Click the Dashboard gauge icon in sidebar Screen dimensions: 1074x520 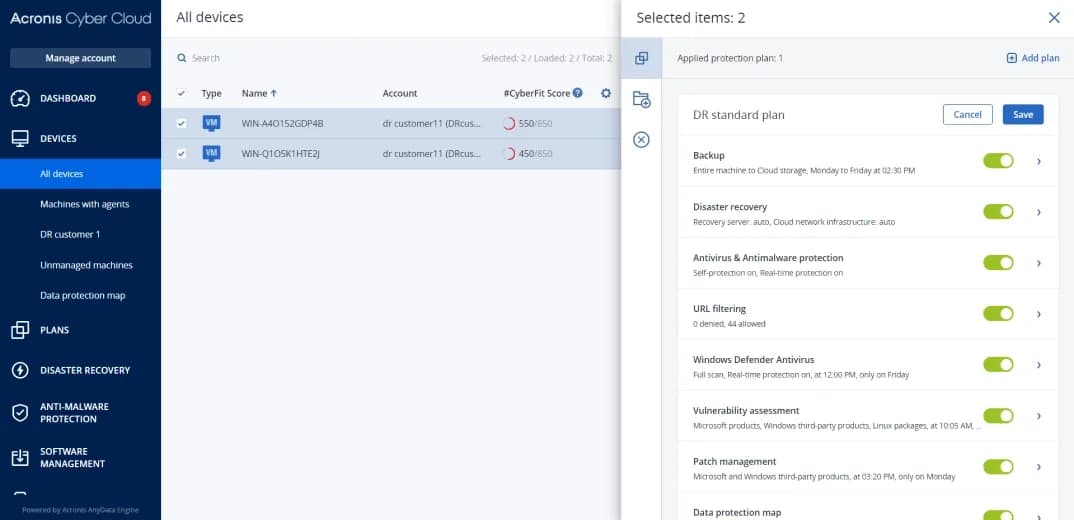coord(20,98)
